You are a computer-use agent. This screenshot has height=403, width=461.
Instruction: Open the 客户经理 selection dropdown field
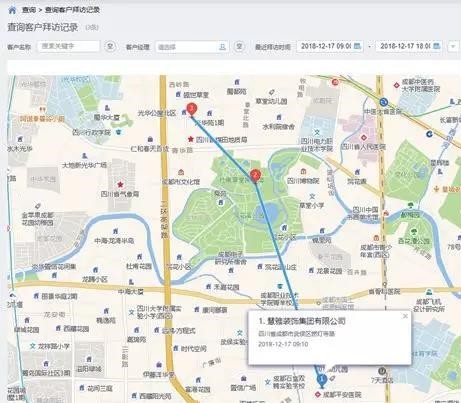pos(191,47)
